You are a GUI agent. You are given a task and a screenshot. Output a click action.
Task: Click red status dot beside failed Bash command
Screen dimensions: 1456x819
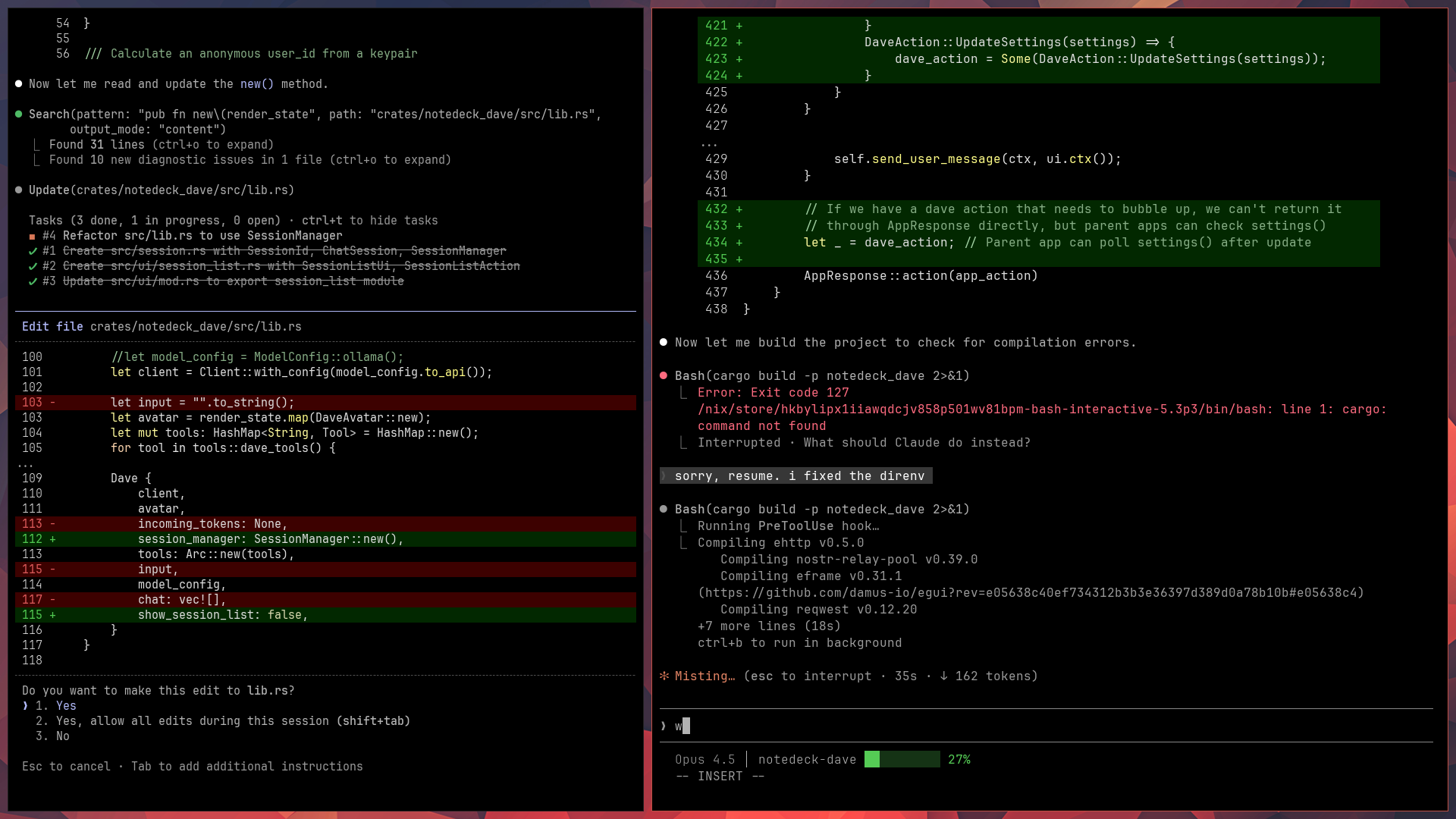(x=664, y=375)
